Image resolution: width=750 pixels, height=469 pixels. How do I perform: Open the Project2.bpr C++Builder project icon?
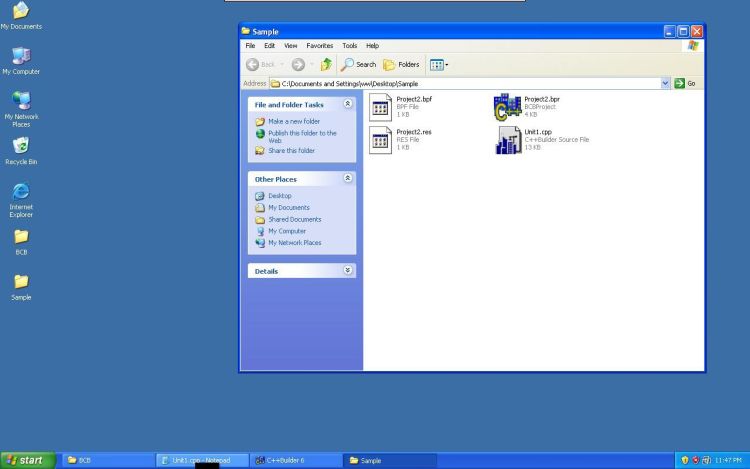coord(507,107)
